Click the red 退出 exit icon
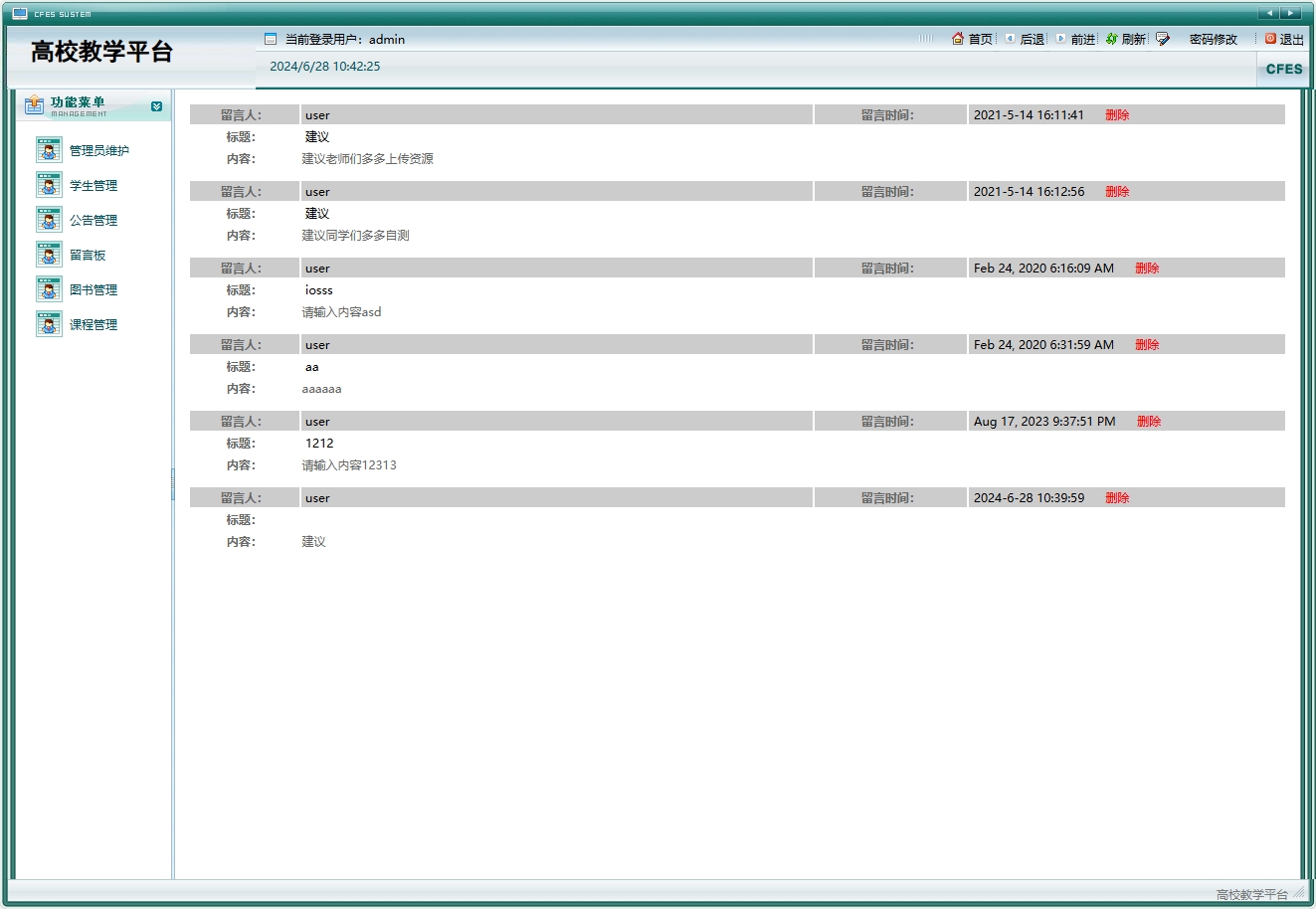The height and width of the screenshot is (909, 1316). [x=1268, y=38]
